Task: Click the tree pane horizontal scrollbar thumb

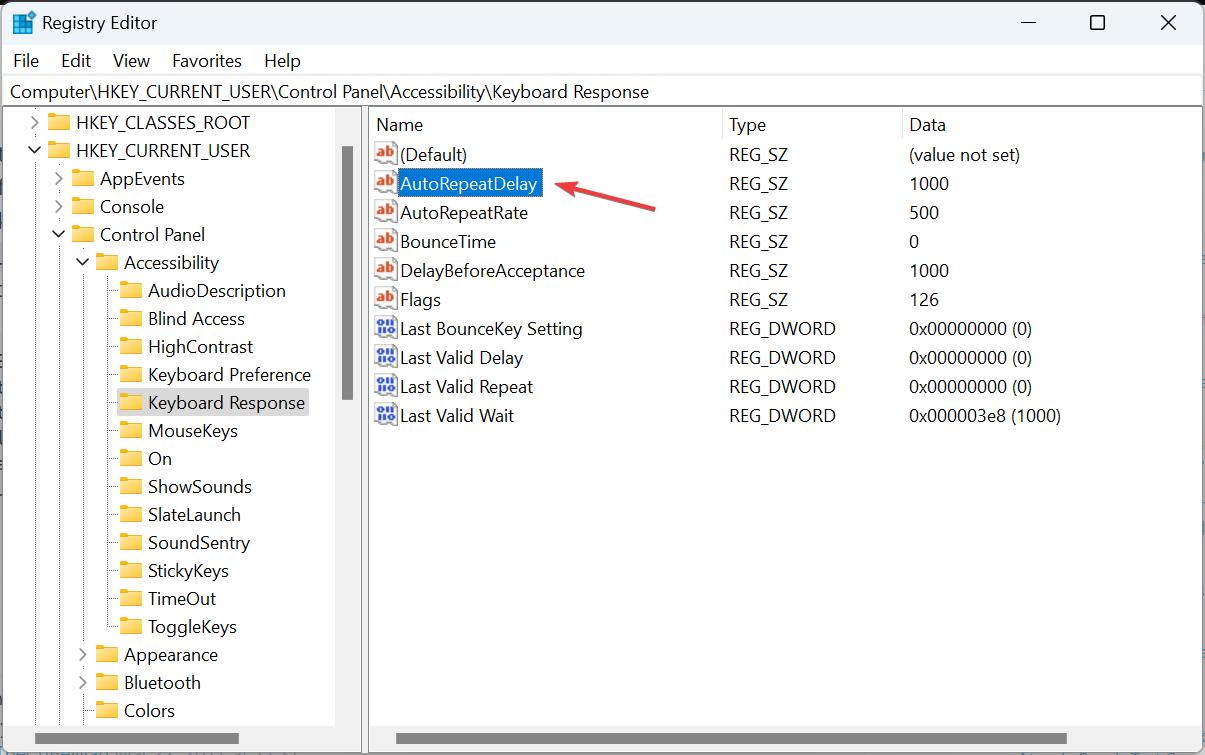Action: click(x=136, y=739)
